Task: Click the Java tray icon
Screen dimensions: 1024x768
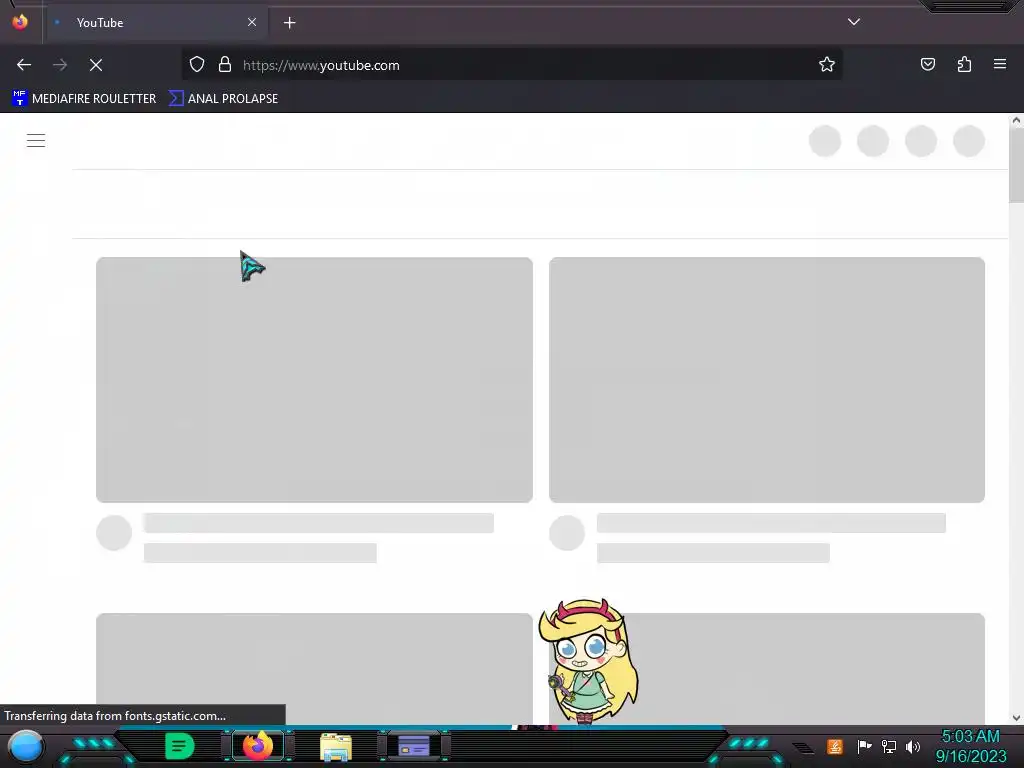Action: [835, 746]
